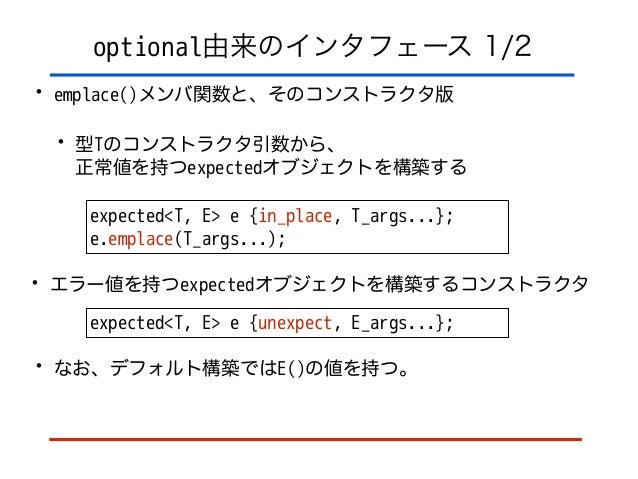This screenshot has width=638, height=479.
Task: Click the 'T_args...};' text in first code line
Action: click(x=402, y=216)
